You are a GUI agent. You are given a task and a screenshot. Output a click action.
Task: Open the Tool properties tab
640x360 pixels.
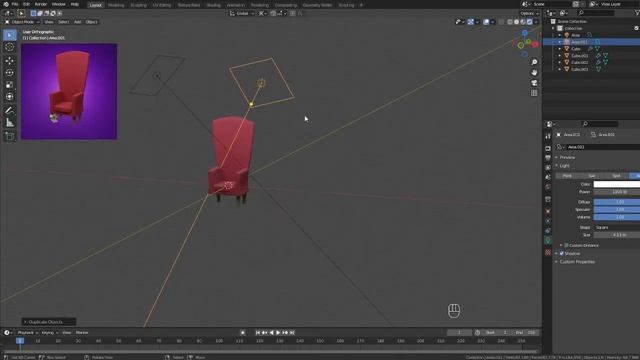548,136
